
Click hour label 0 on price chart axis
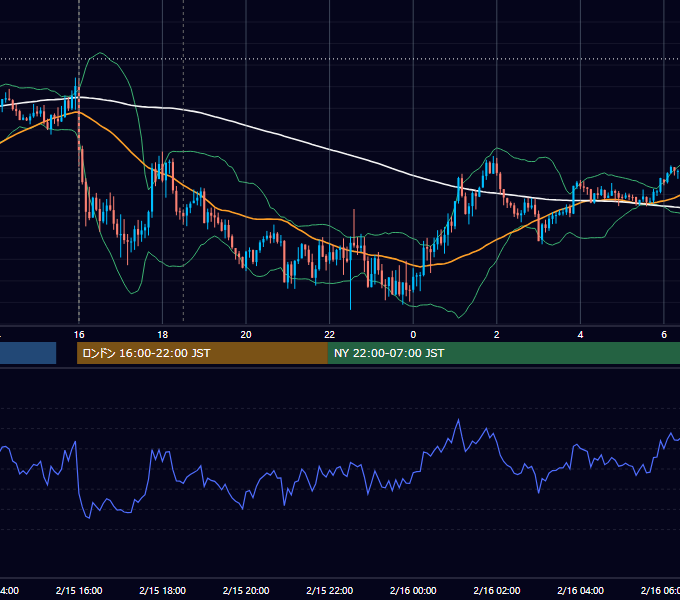413,335
